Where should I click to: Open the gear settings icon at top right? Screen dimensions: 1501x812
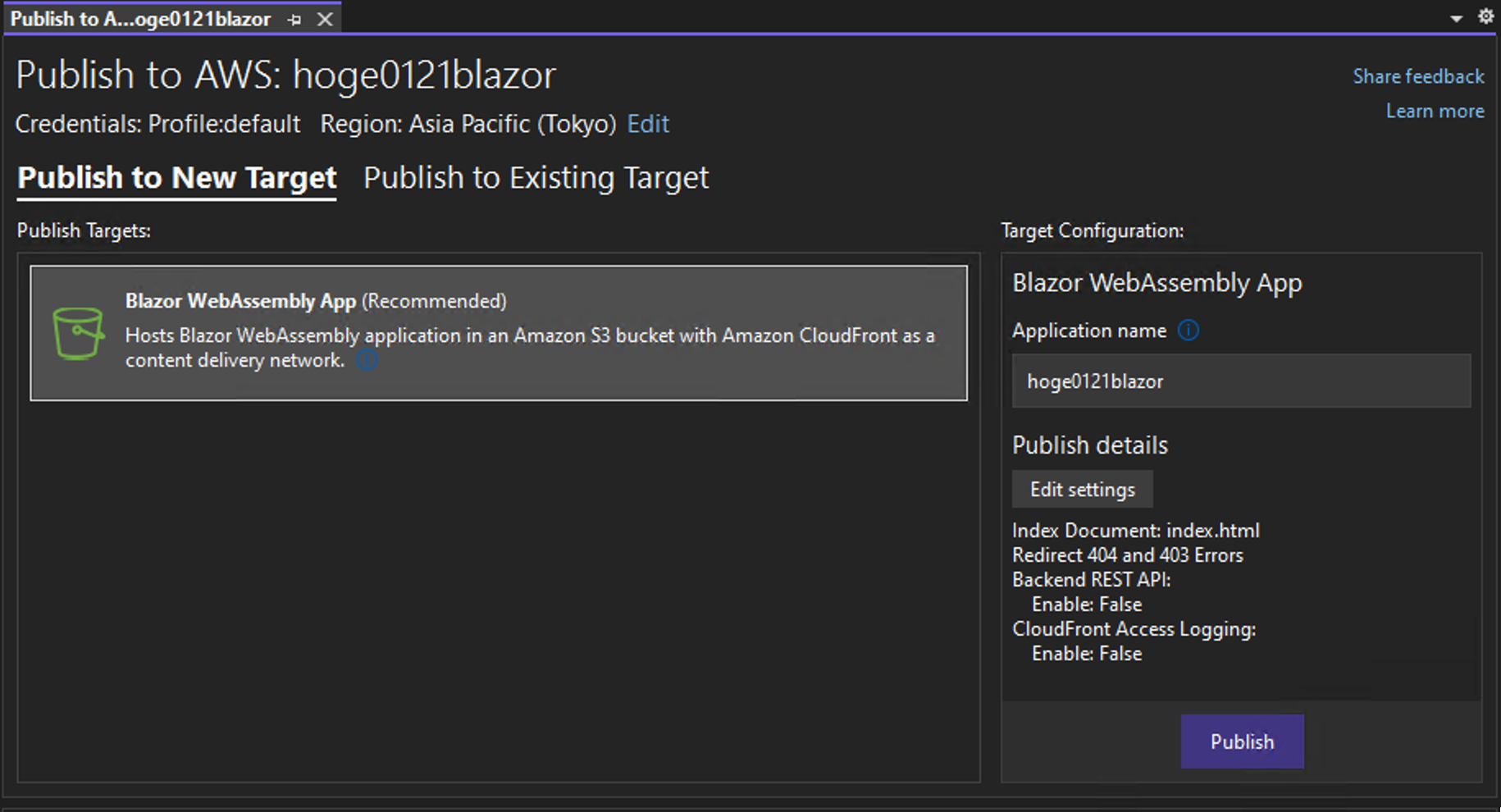coord(1485,16)
